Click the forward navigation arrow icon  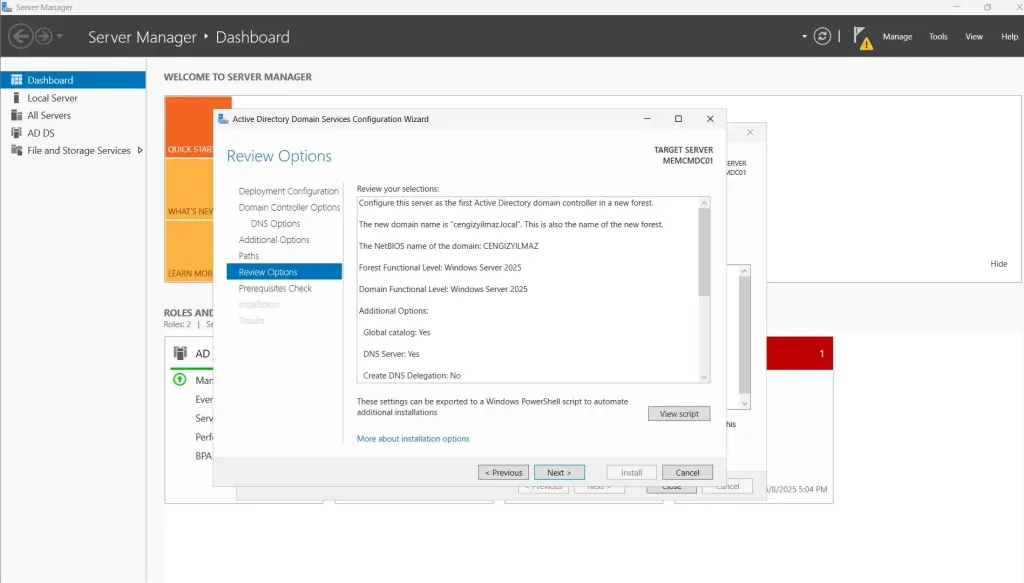pyautogui.click(x=43, y=36)
